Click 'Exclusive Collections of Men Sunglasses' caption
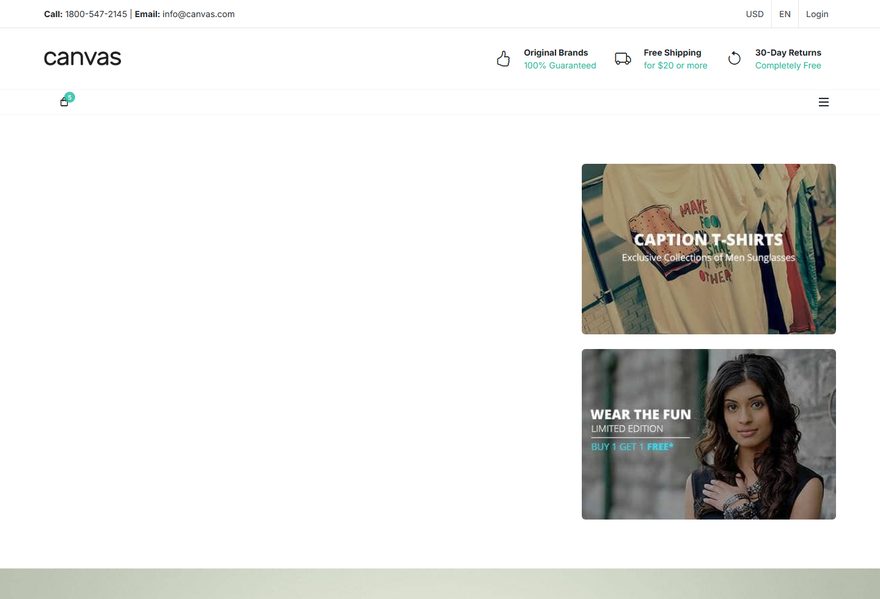 click(x=708, y=258)
